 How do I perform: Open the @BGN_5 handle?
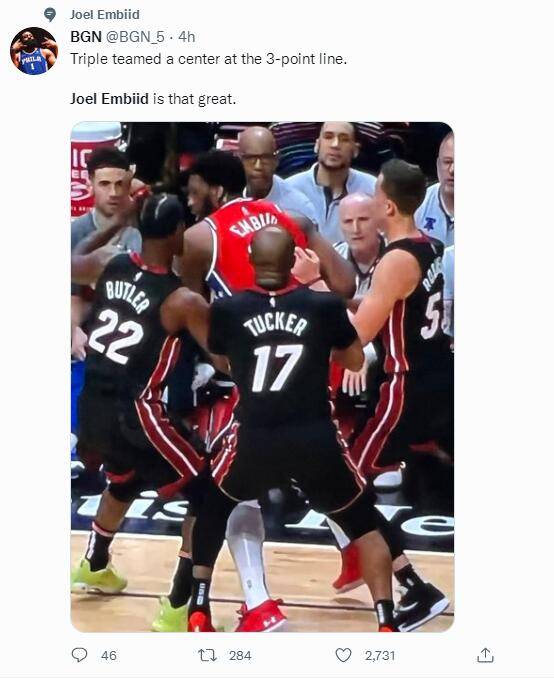[135, 37]
